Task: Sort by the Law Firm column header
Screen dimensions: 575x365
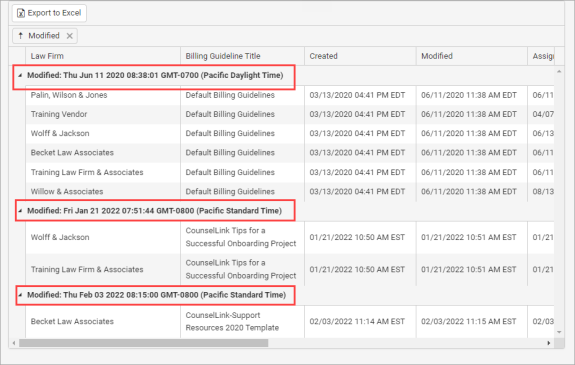Action: pos(103,56)
